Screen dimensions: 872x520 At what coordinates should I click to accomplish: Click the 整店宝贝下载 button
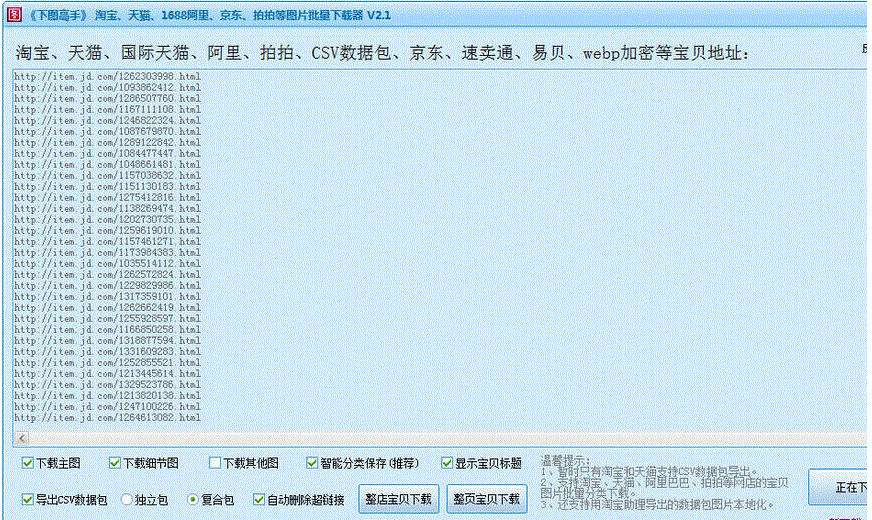pos(398,499)
